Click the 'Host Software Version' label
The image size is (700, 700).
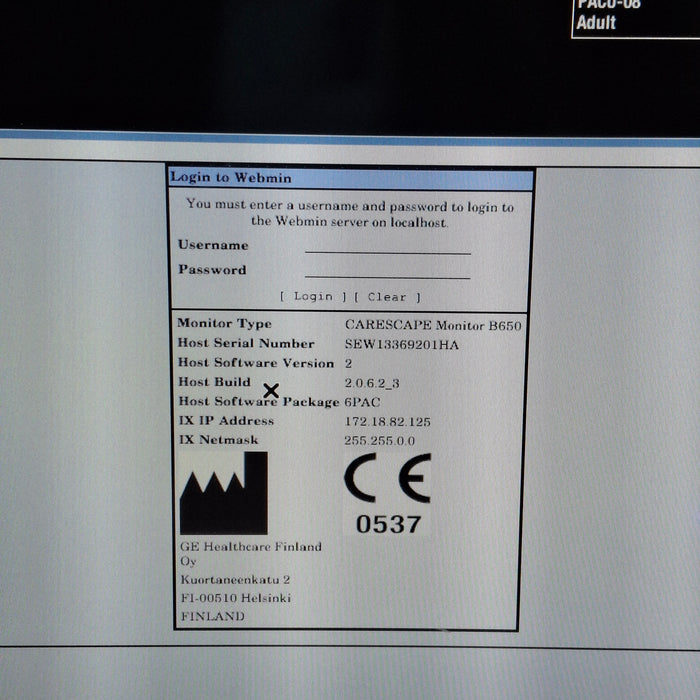pyautogui.click(x=256, y=362)
